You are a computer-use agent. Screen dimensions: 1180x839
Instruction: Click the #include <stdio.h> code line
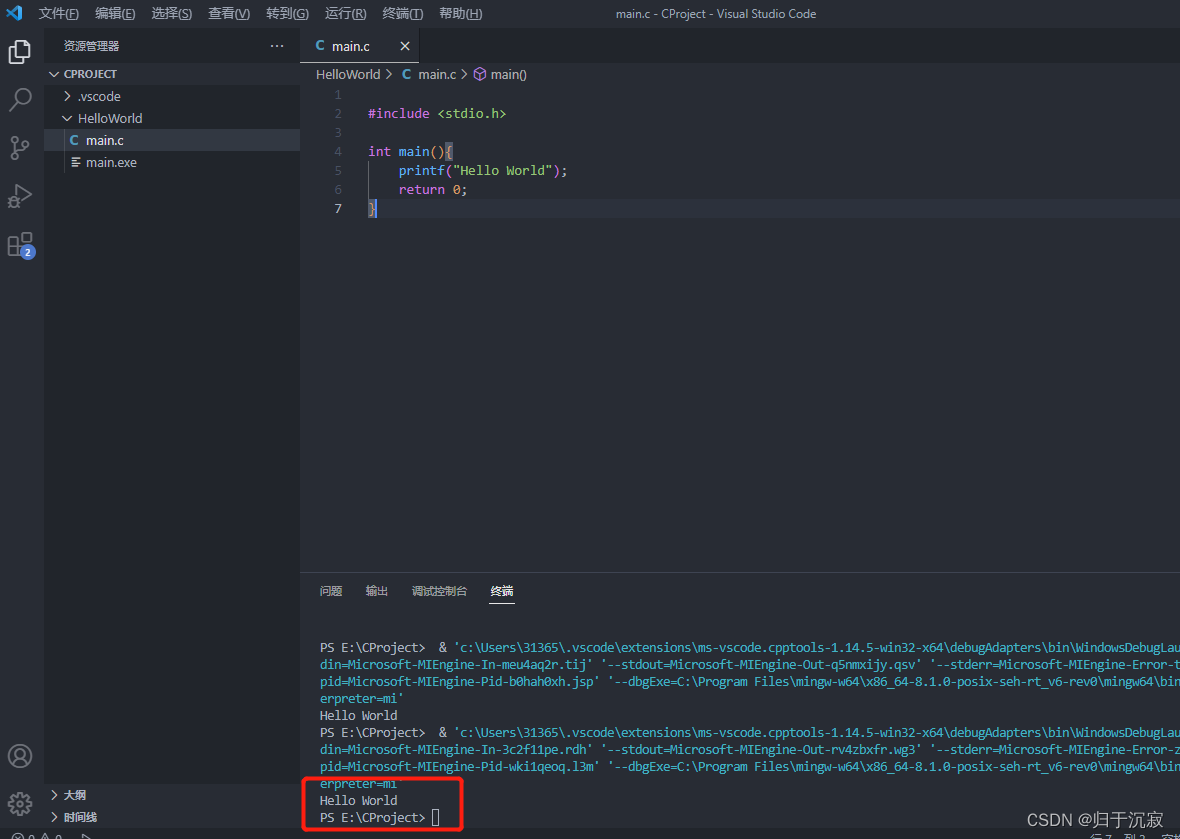[x=437, y=114]
